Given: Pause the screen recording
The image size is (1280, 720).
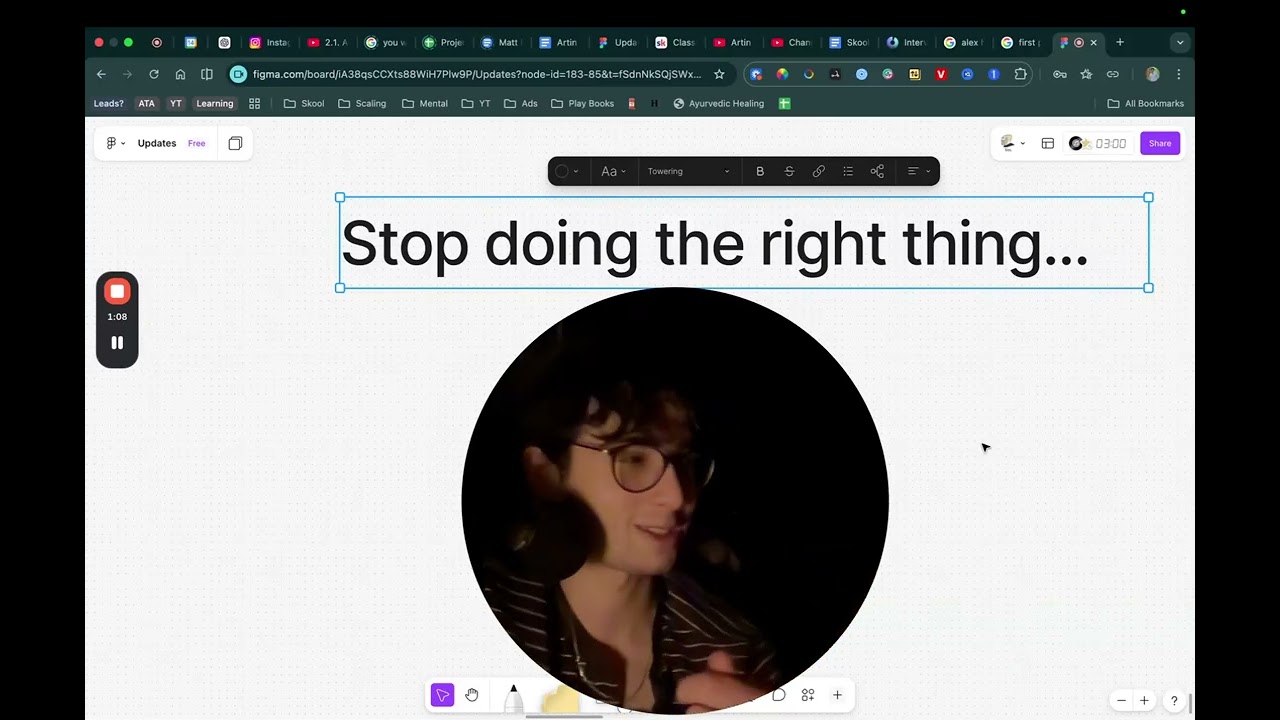Looking at the screenshot, I should (x=117, y=343).
